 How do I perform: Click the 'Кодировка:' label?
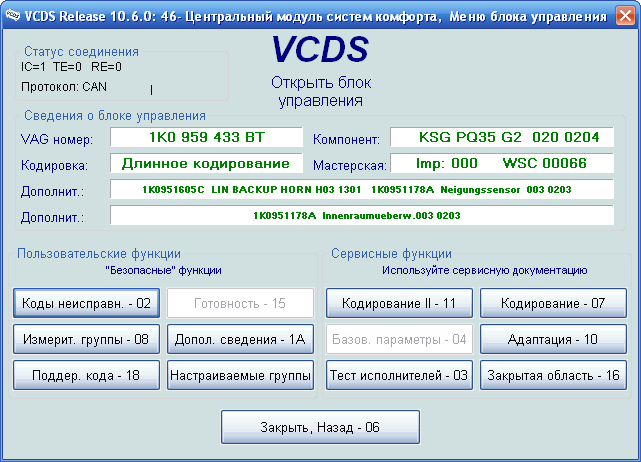pos(54,165)
